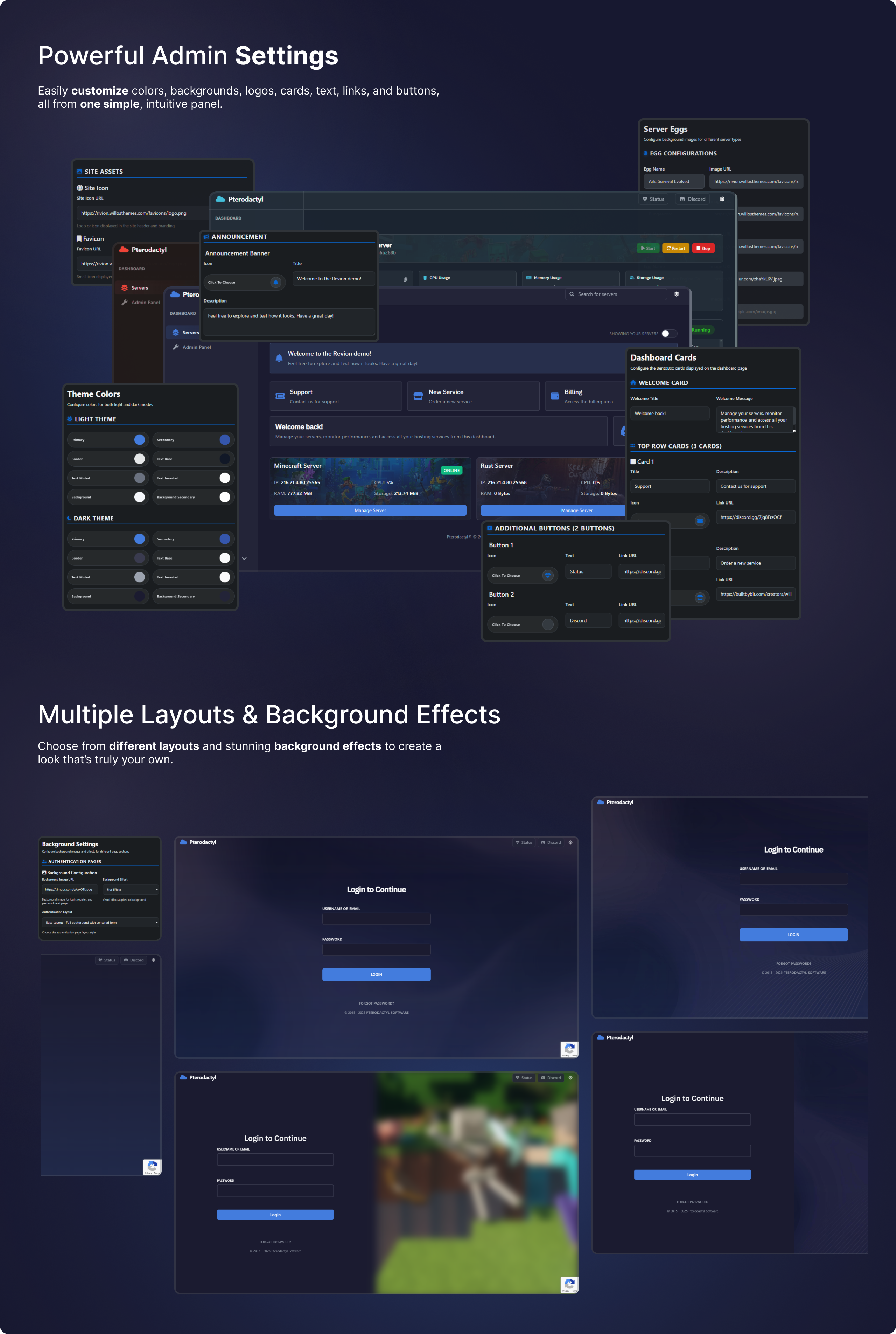Open the Base Layout authentication dropdown
Image resolution: width=896 pixels, height=1334 pixels.
point(100,923)
